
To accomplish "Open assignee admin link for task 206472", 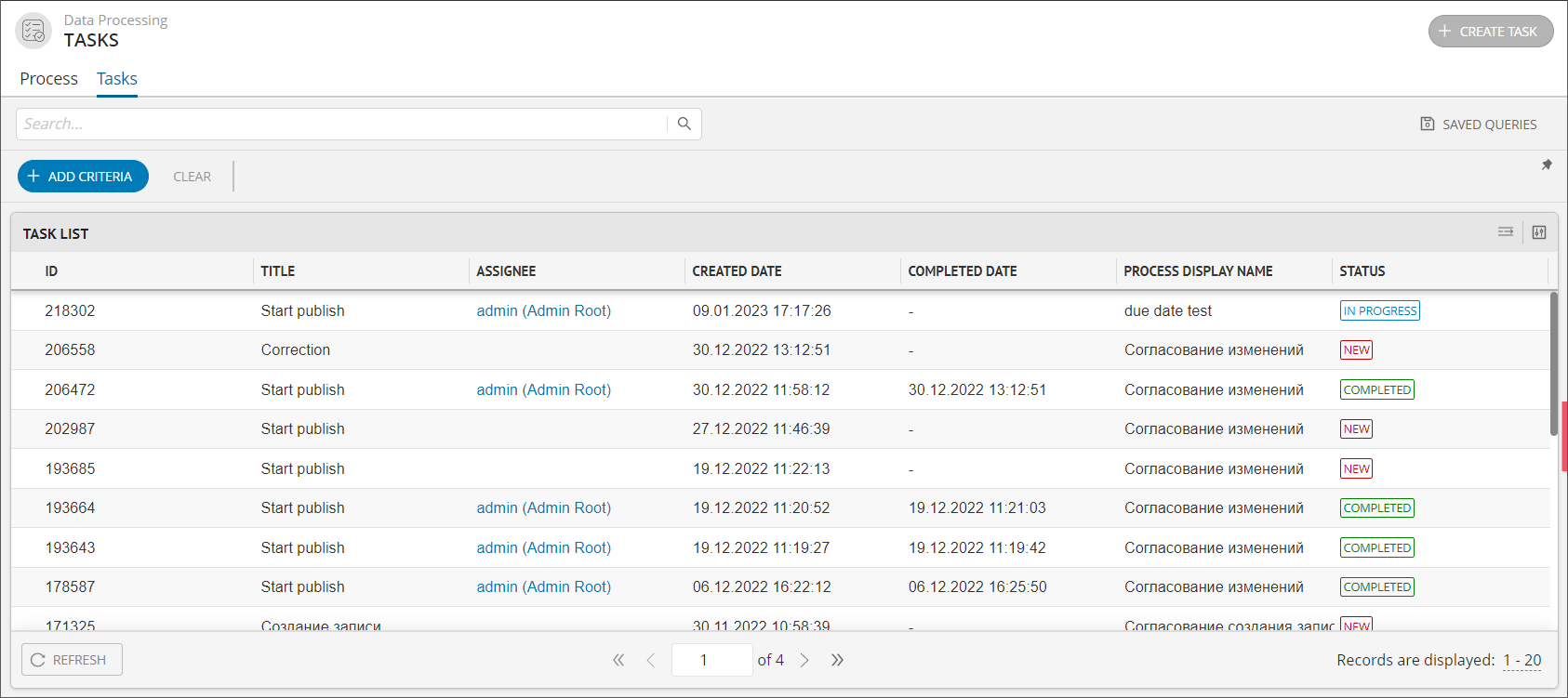I will [544, 389].
